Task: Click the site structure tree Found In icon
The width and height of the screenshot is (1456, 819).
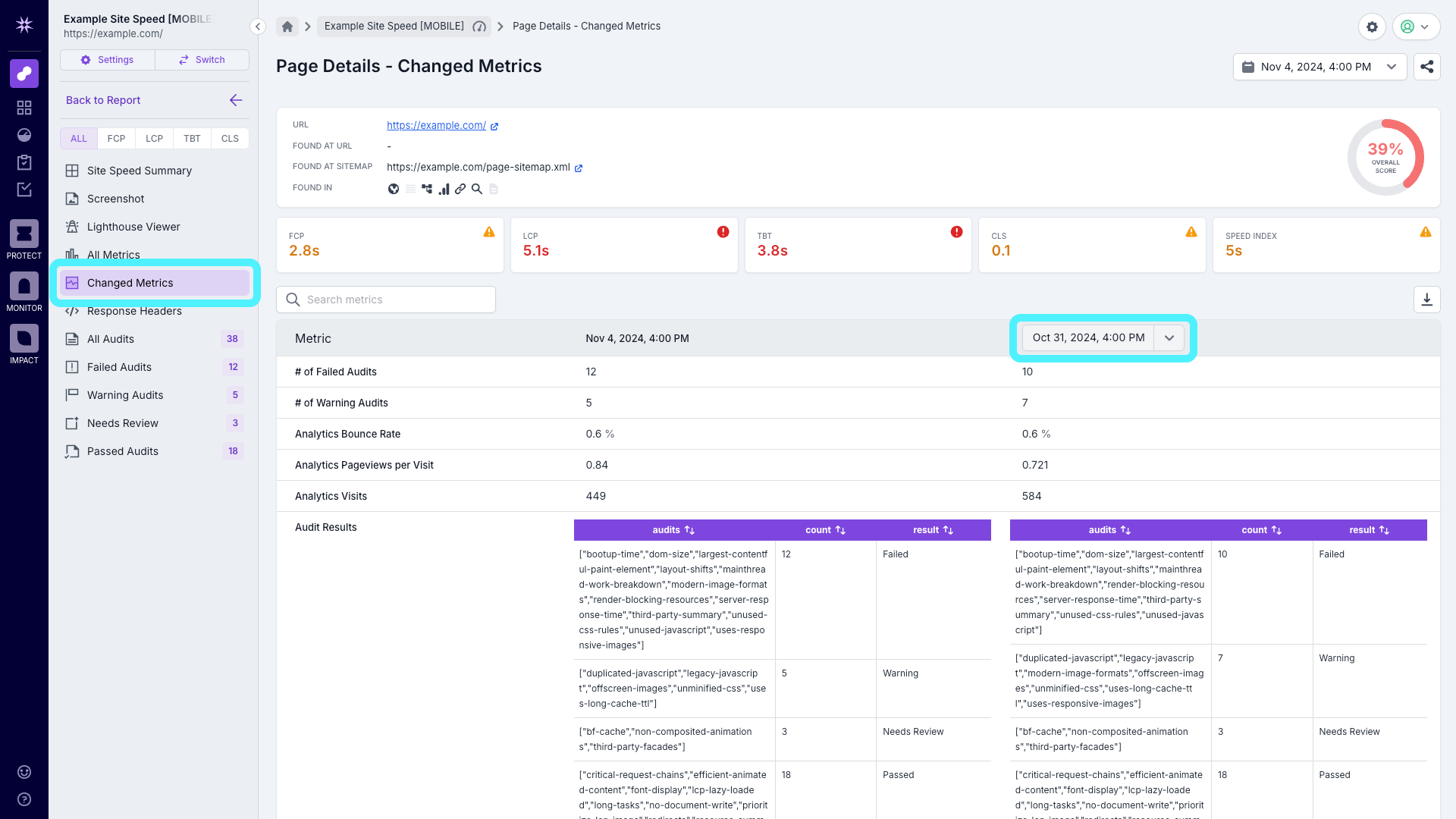Action: [x=427, y=189]
